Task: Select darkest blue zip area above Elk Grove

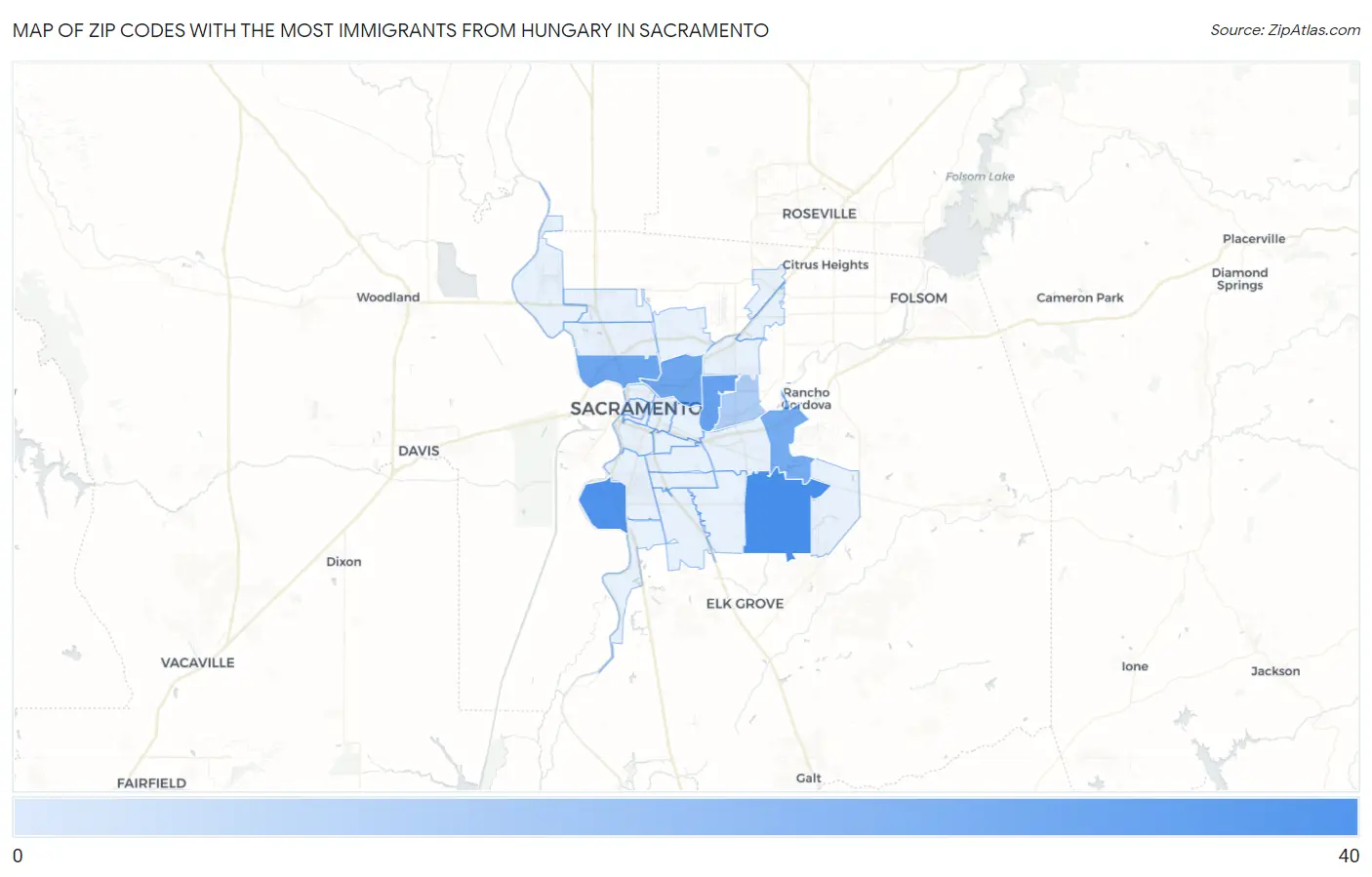Action: click(x=778, y=515)
